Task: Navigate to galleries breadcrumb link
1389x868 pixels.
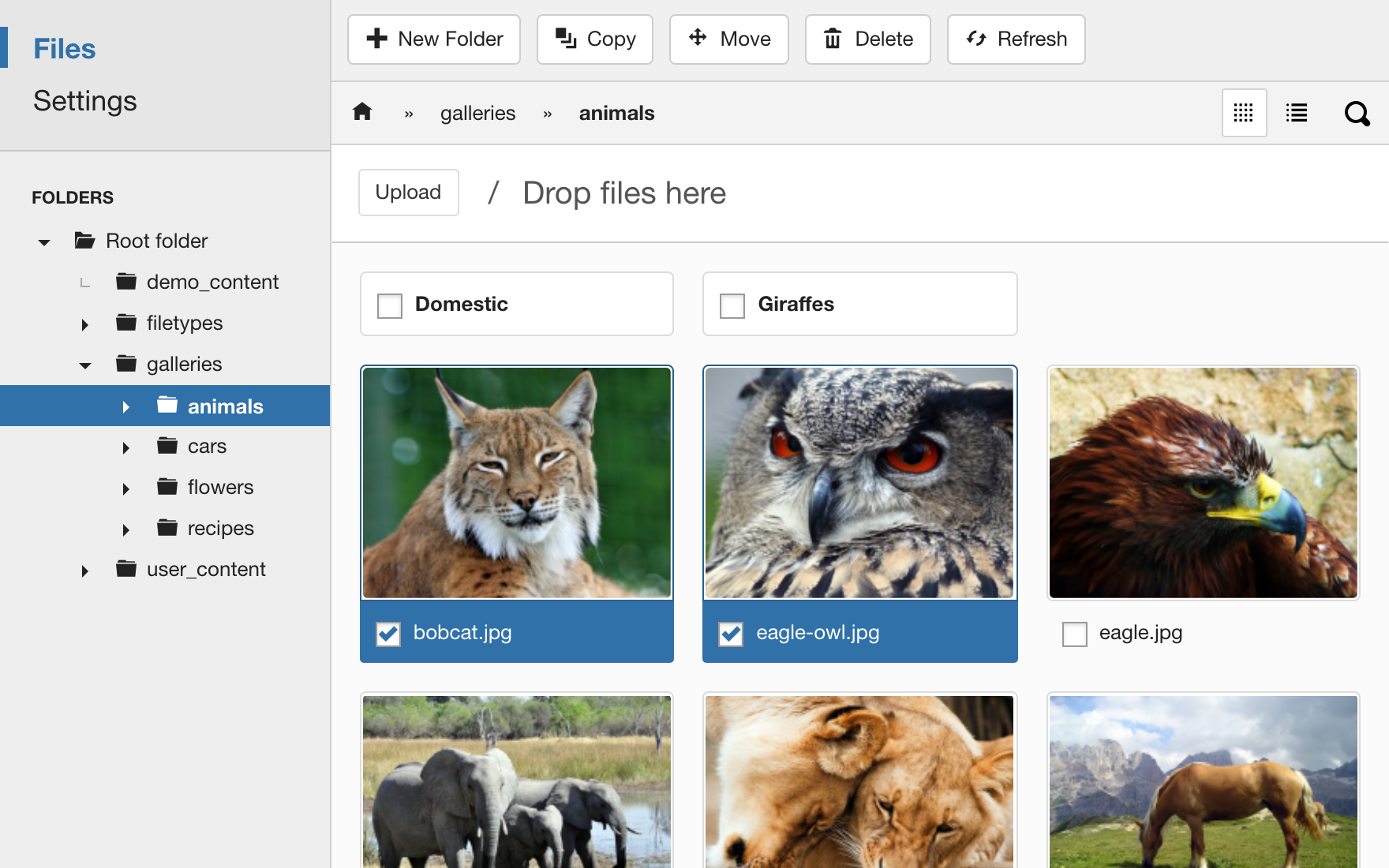Action: 477,114
